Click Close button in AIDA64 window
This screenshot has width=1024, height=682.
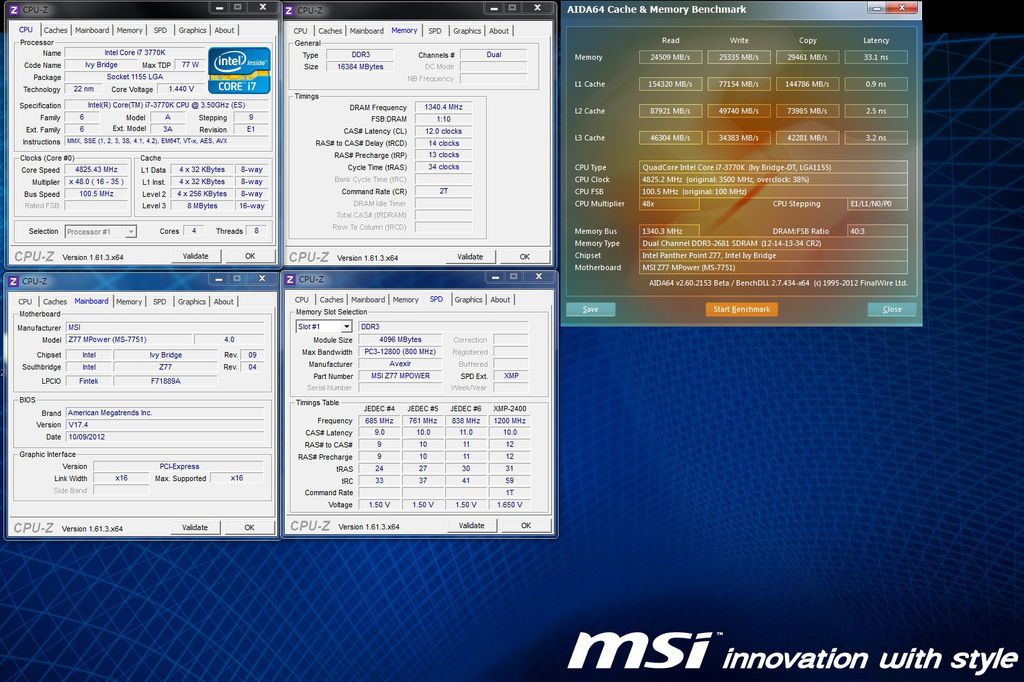[x=892, y=310]
